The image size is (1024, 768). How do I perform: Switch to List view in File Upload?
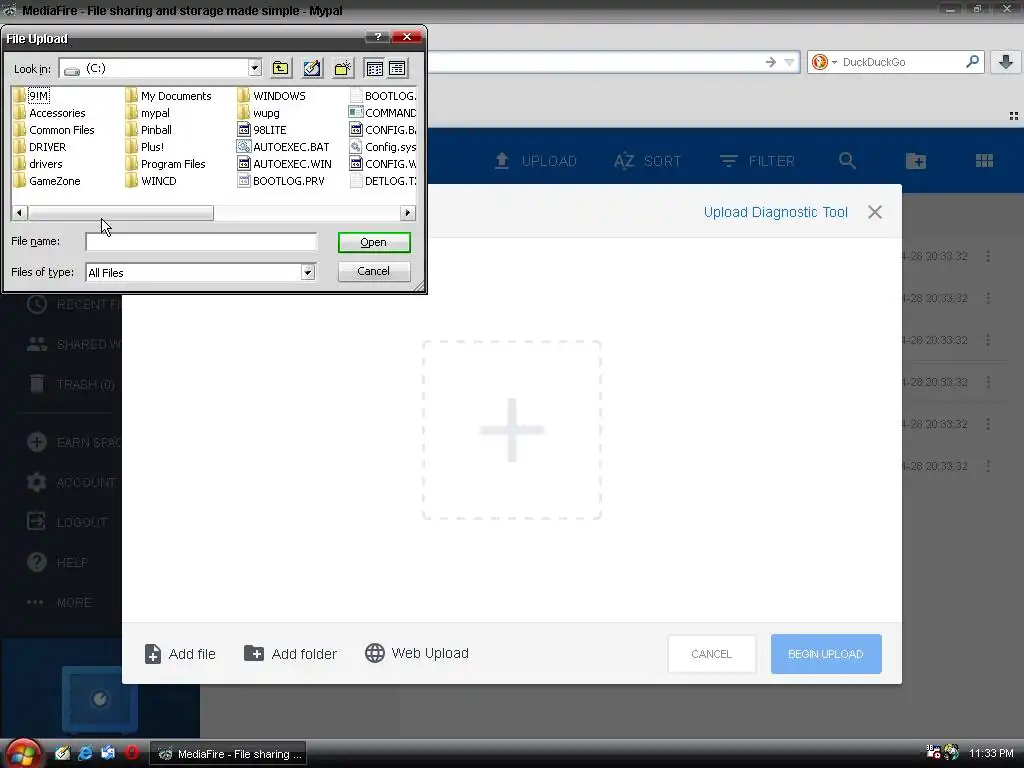[374, 68]
